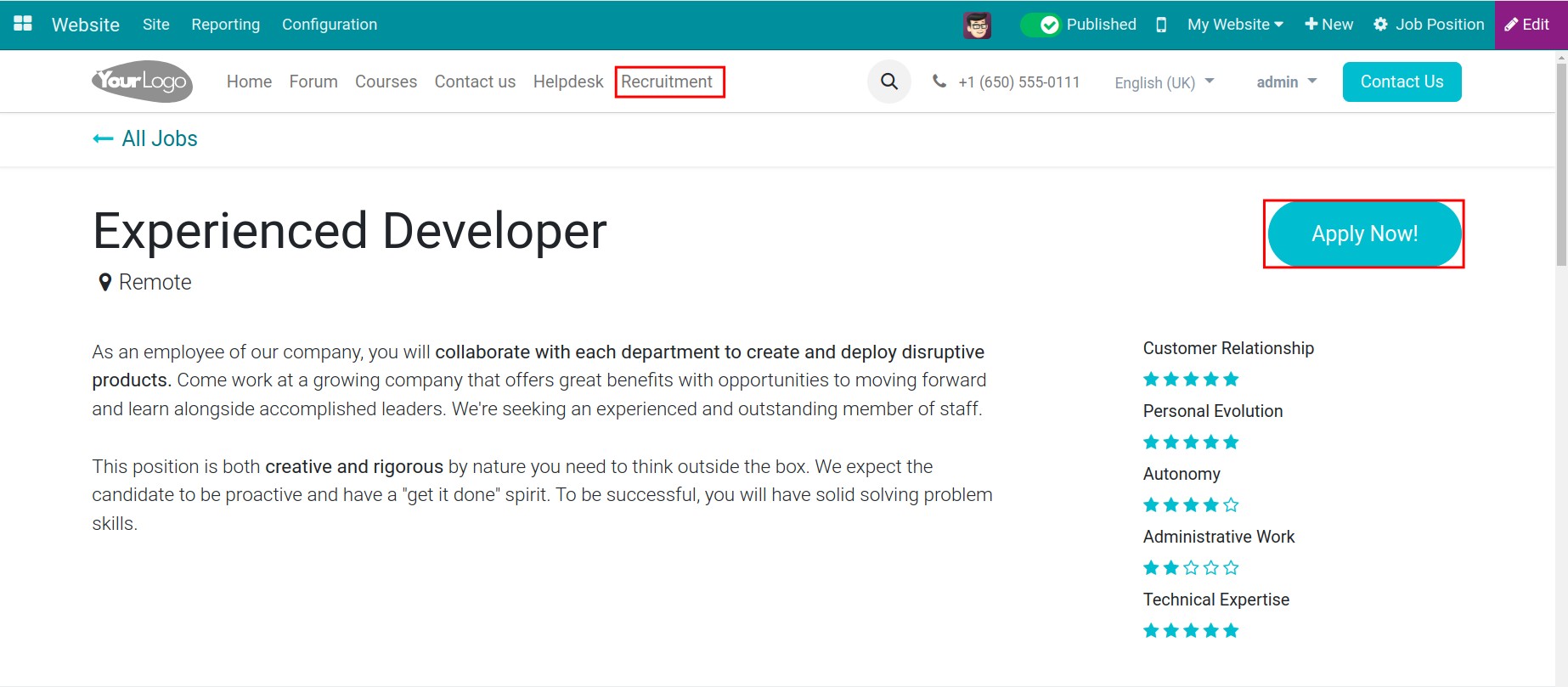
Task: Click the search magnifier icon
Action: (x=889, y=82)
